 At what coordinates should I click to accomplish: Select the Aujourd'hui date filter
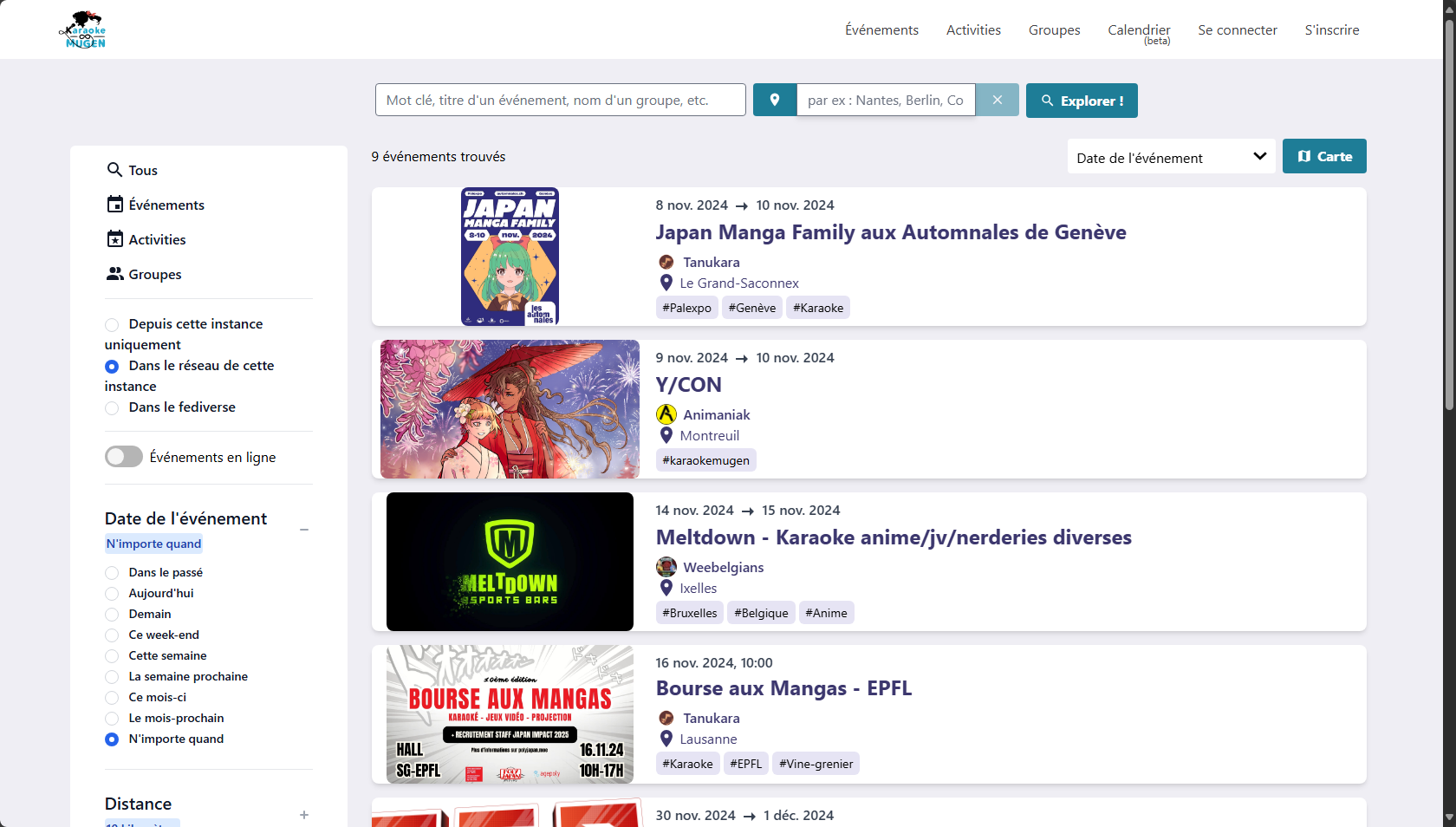112,594
